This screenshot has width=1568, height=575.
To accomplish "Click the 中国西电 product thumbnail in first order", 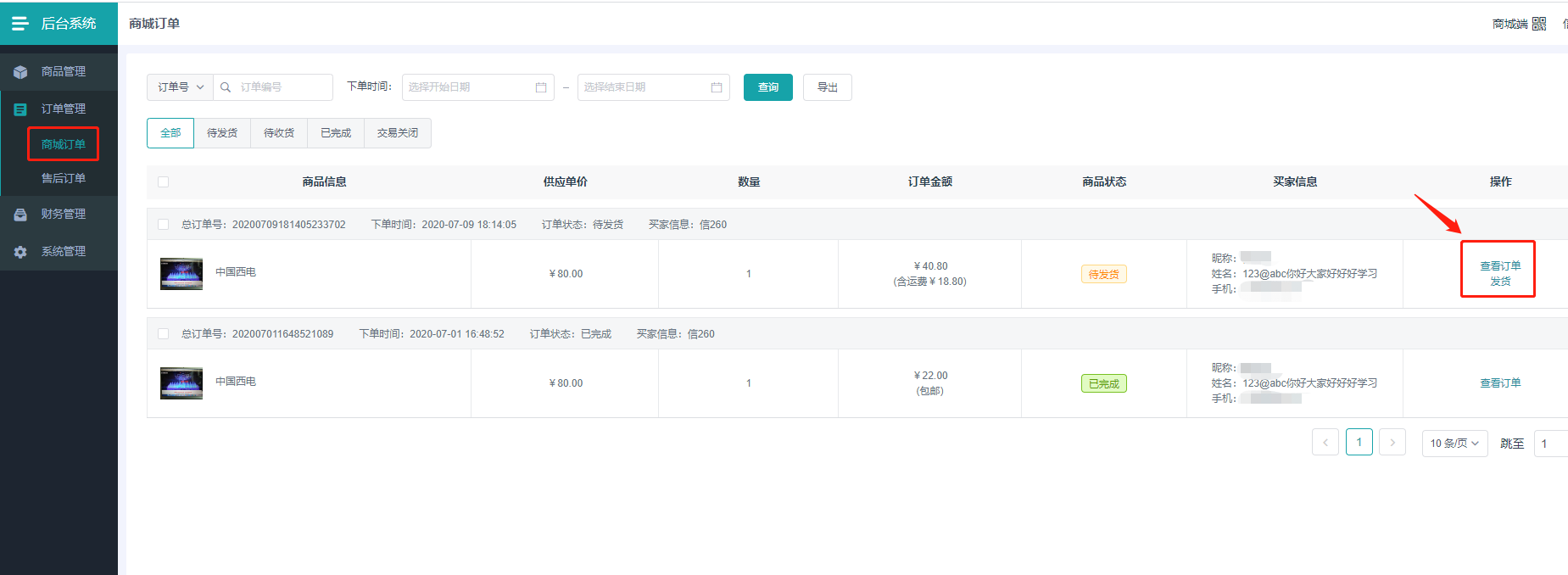I will click(181, 274).
